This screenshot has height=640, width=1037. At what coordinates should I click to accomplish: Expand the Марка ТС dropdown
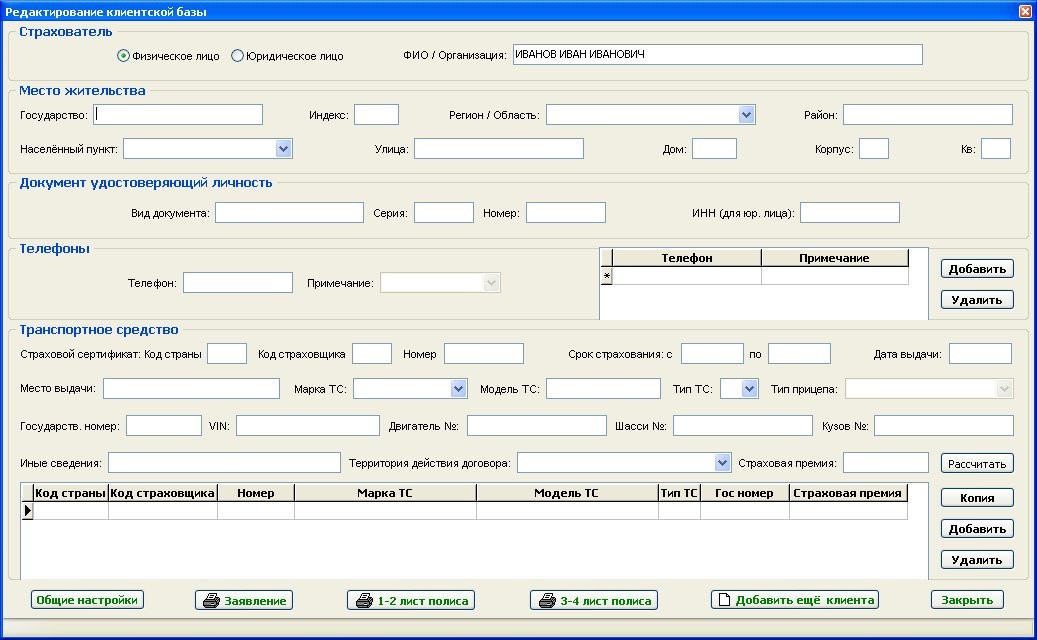point(458,388)
